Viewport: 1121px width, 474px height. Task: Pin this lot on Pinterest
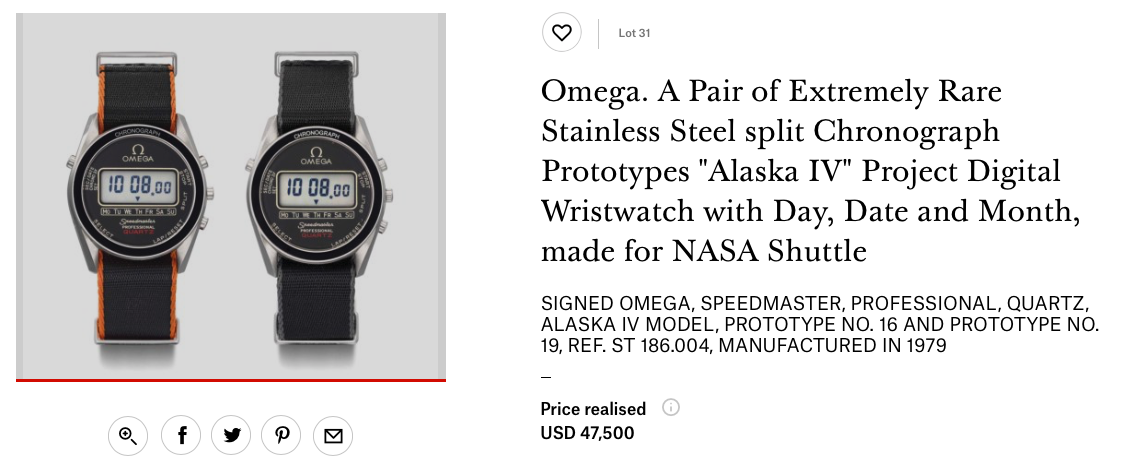click(282, 435)
